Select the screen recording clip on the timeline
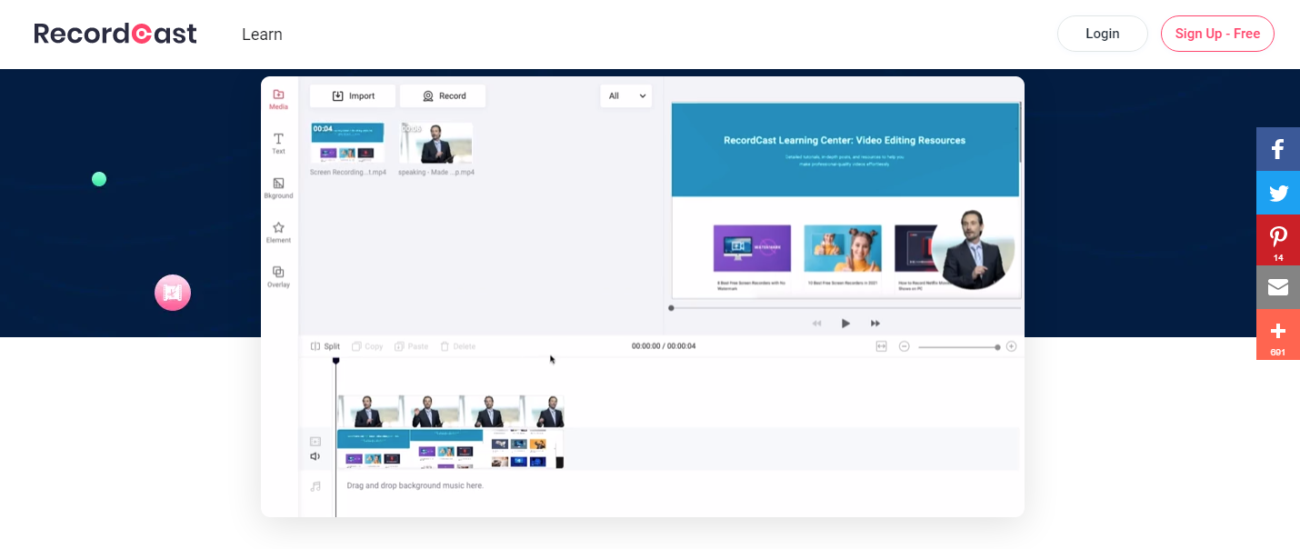1300x549 pixels. point(450,449)
